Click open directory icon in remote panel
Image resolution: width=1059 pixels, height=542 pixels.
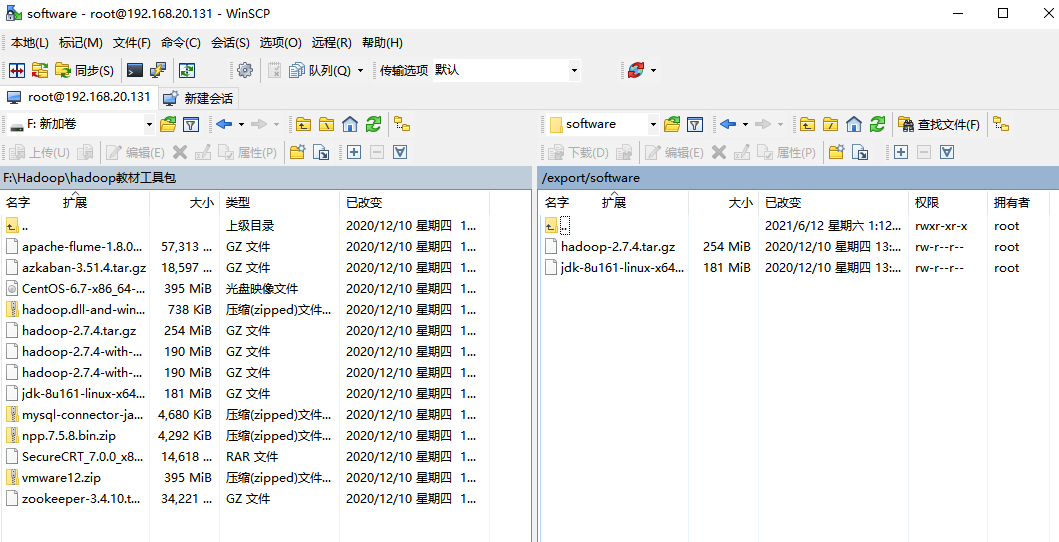(x=671, y=124)
